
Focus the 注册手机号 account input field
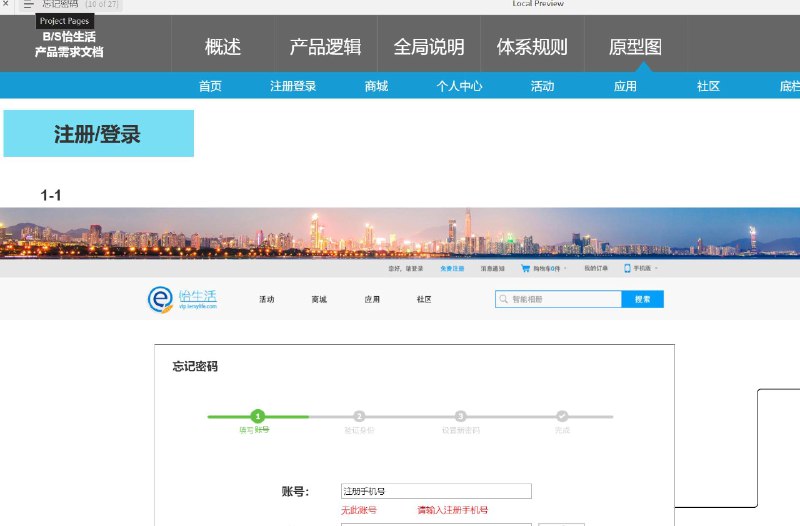[x=436, y=491]
